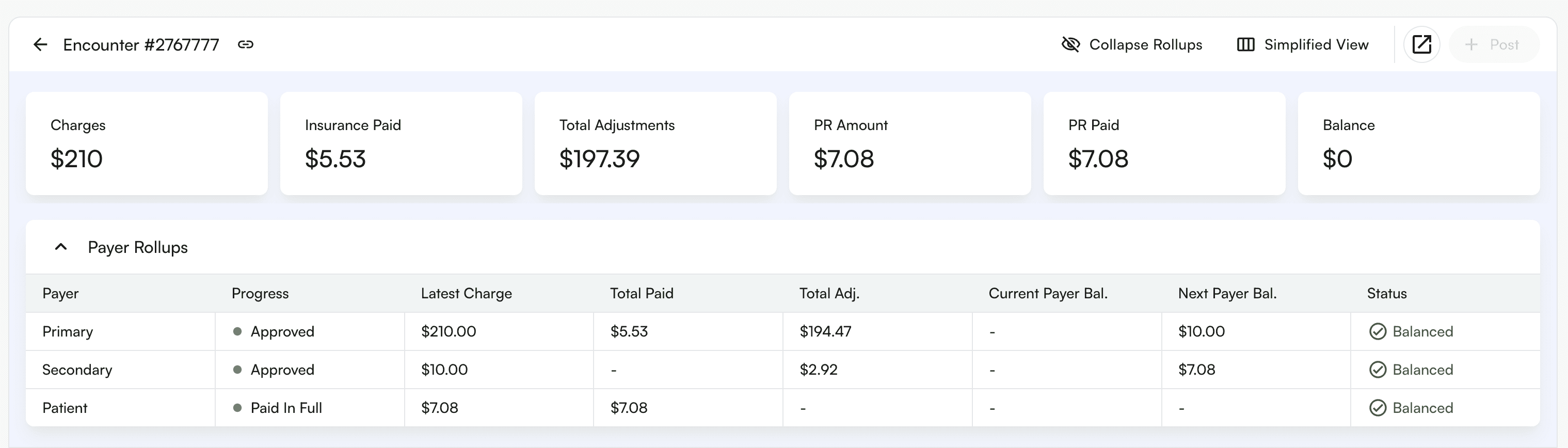The height and width of the screenshot is (448, 1568).
Task: Click the back arrow beside Encounter title
Action: click(x=40, y=44)
